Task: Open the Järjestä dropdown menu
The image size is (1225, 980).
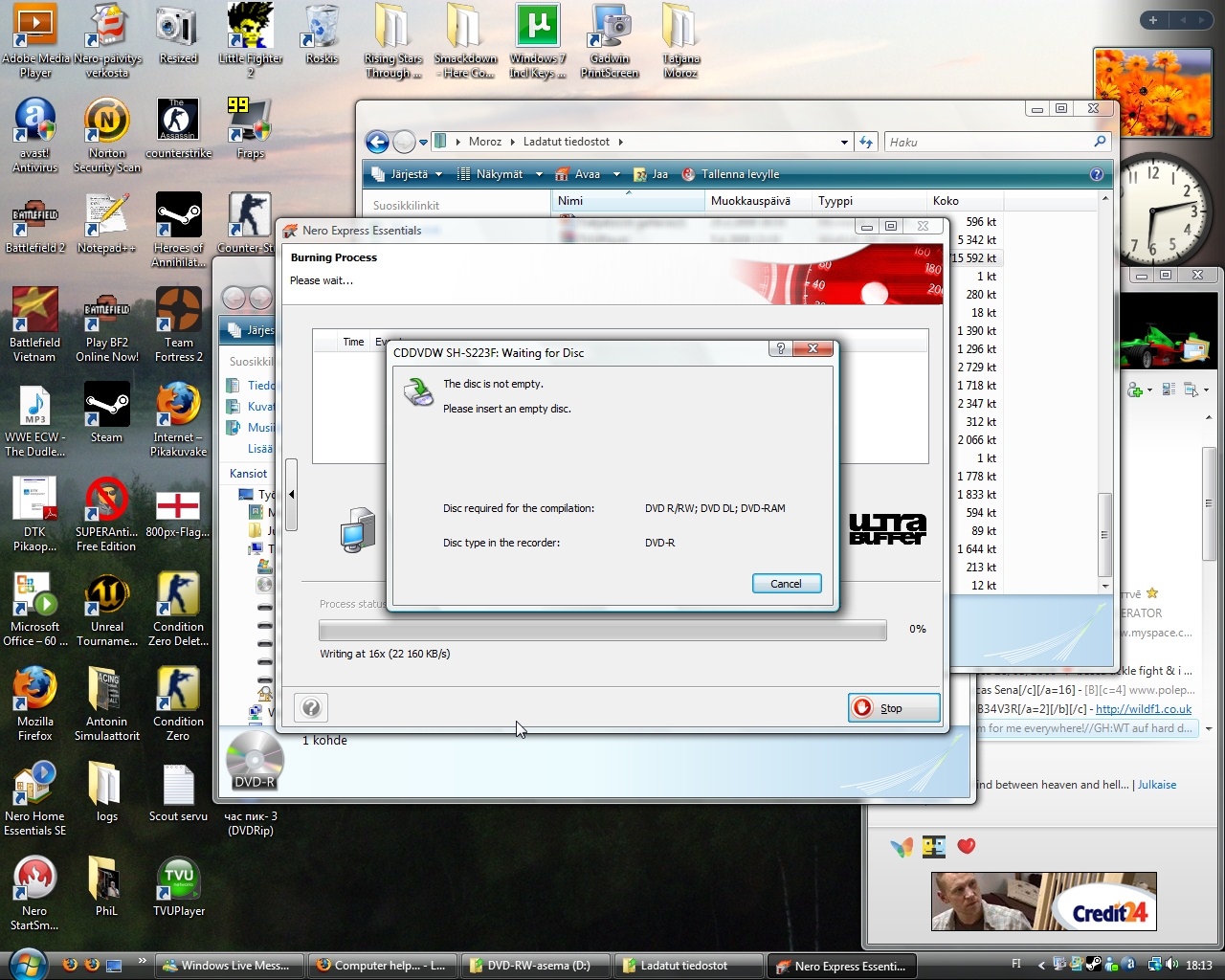Action: [x=409, y=174]
